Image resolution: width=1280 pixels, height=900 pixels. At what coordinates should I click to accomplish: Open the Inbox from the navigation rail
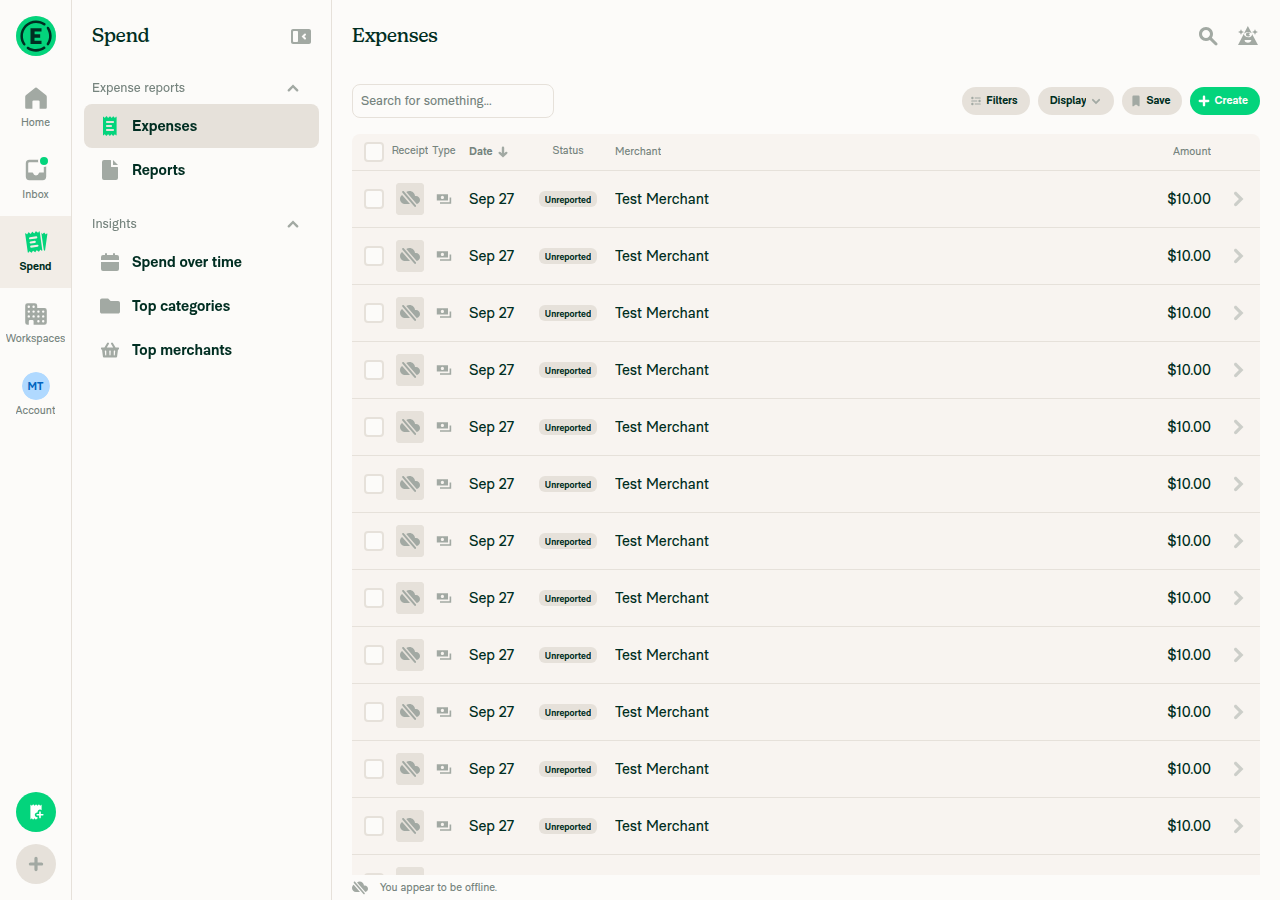click(36, 179)
